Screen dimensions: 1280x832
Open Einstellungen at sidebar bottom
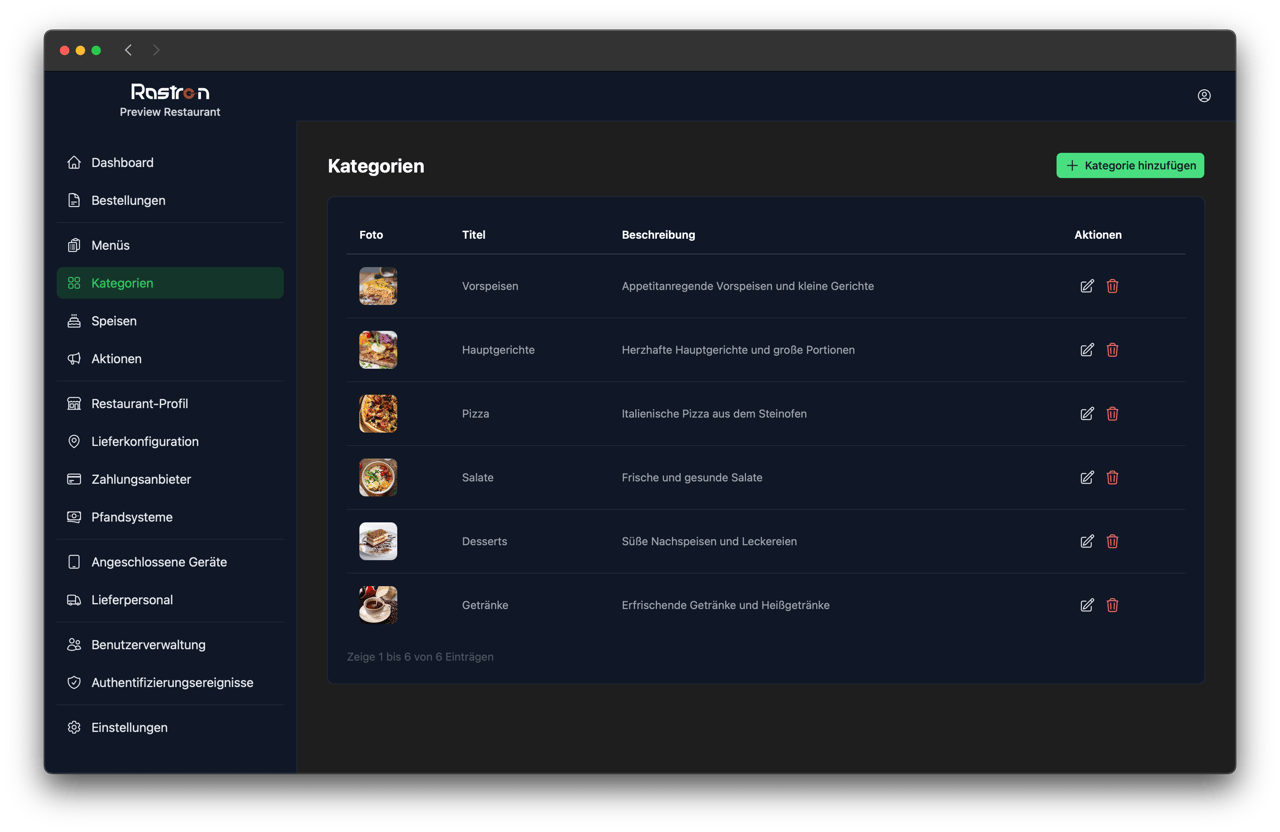coord(129,728)
